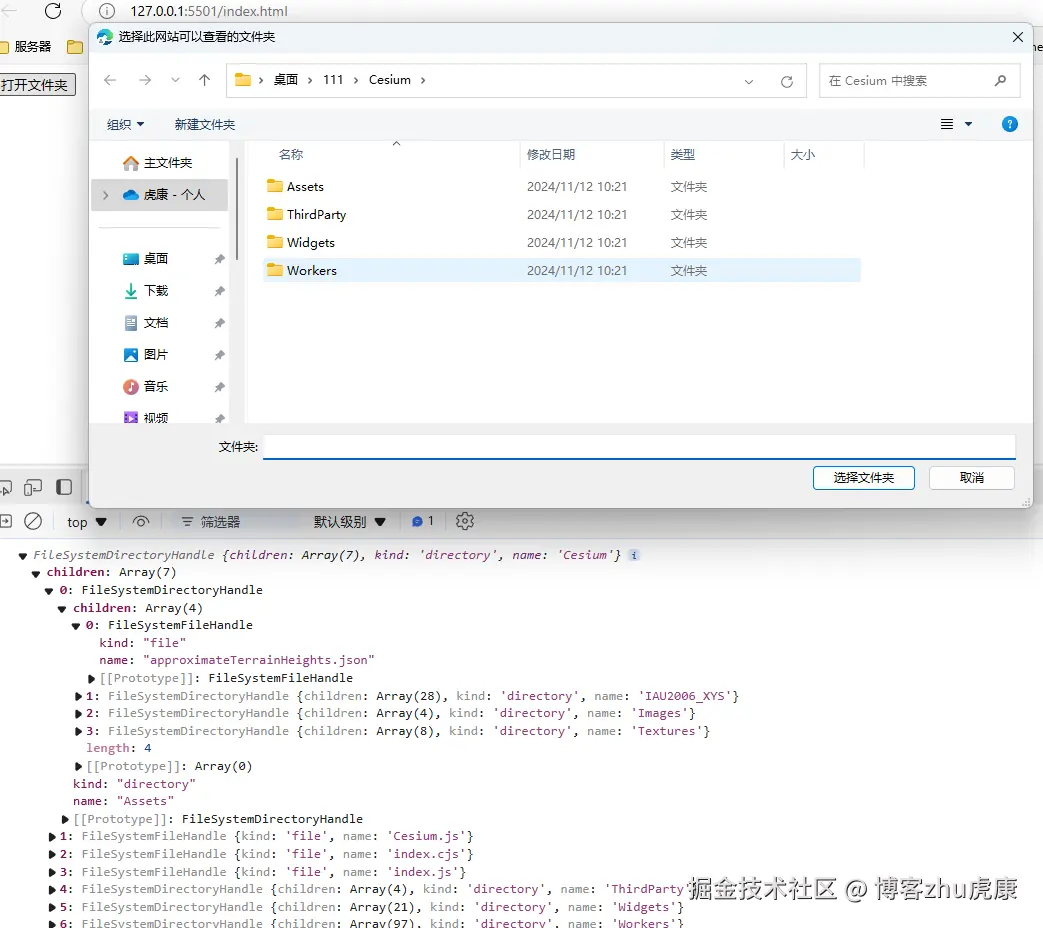Expand the 虎康 - 个人 OneDrive node
The image size is (1043, 928).
[x=105, y=195]
